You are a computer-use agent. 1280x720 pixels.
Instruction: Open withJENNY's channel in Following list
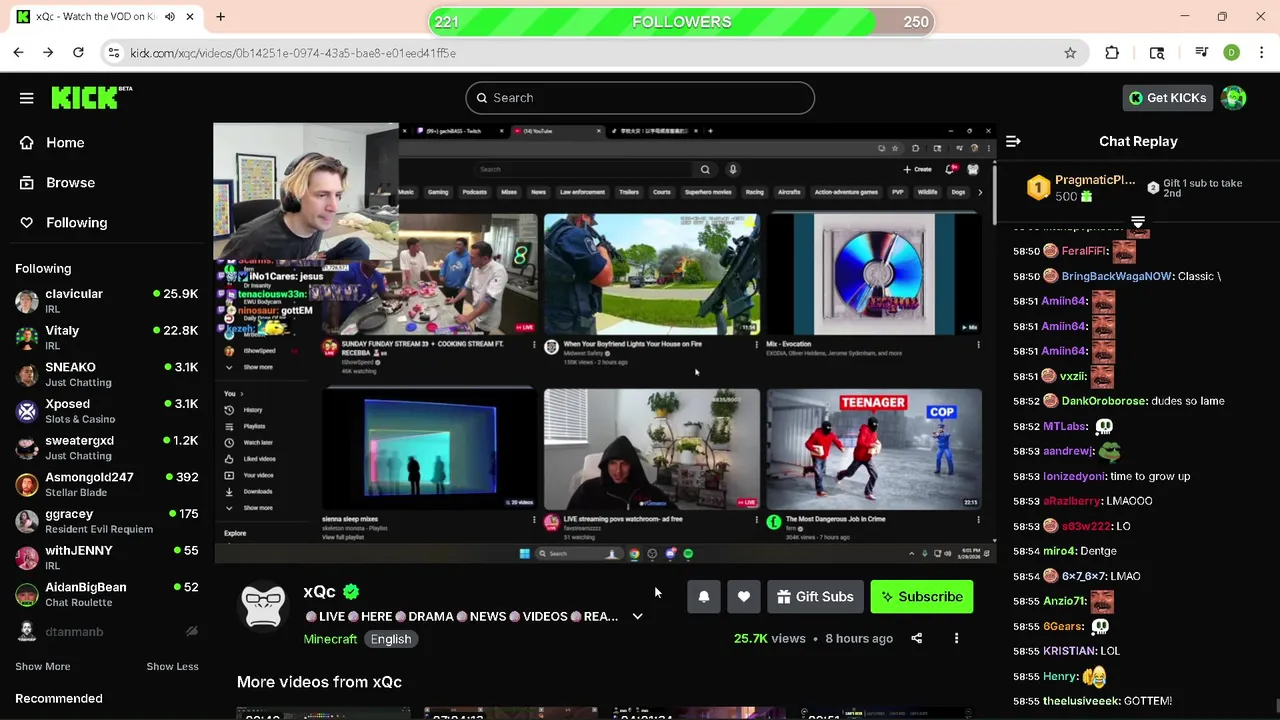pos(106,558)
